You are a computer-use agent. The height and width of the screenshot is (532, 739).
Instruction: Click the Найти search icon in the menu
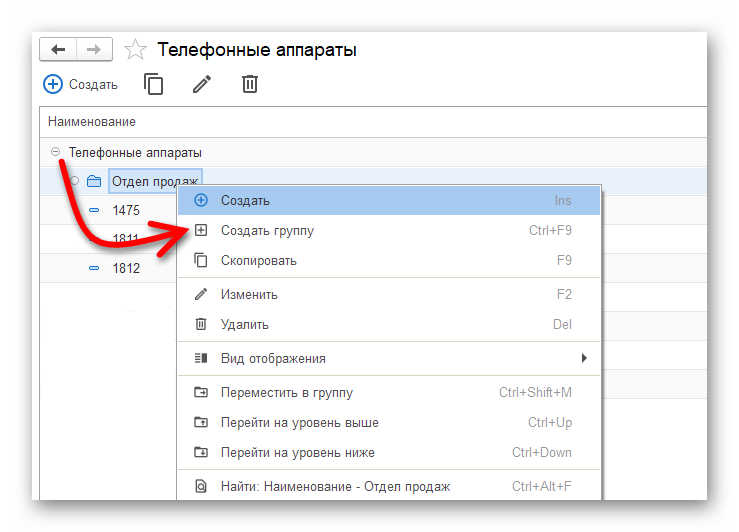tap(201, 486)
